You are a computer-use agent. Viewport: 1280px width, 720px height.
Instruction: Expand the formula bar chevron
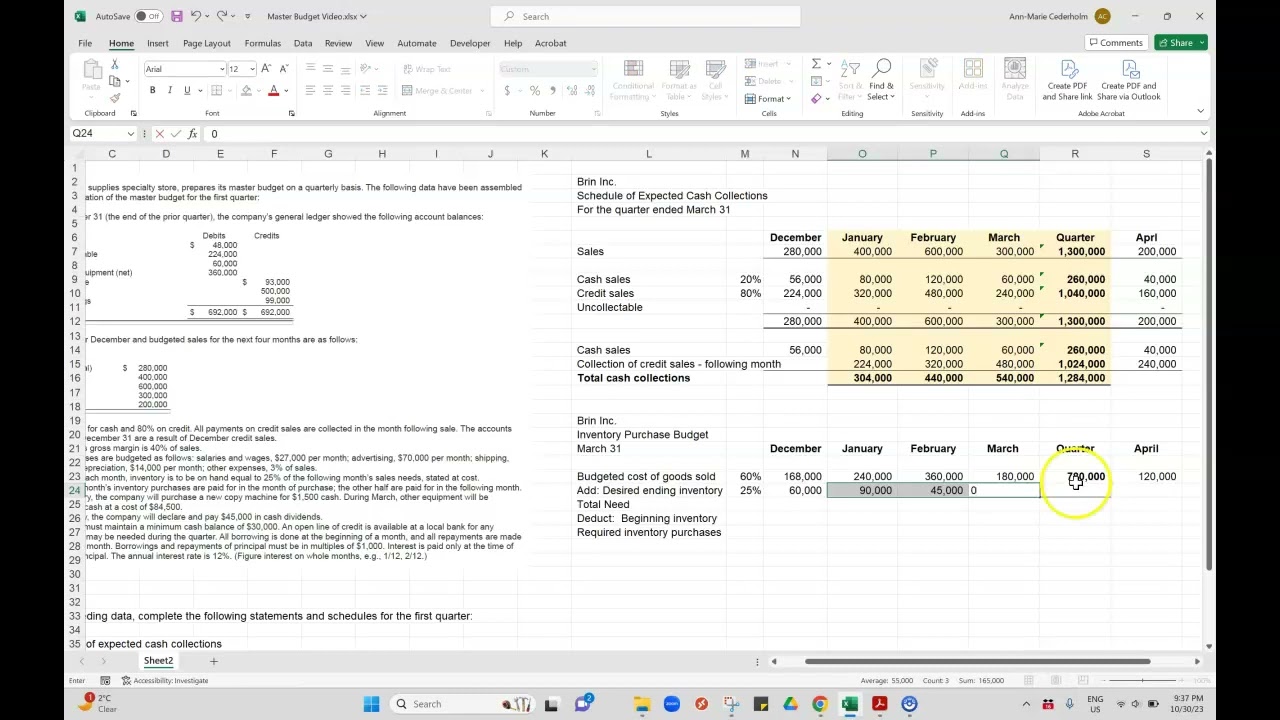[1203, 134]
